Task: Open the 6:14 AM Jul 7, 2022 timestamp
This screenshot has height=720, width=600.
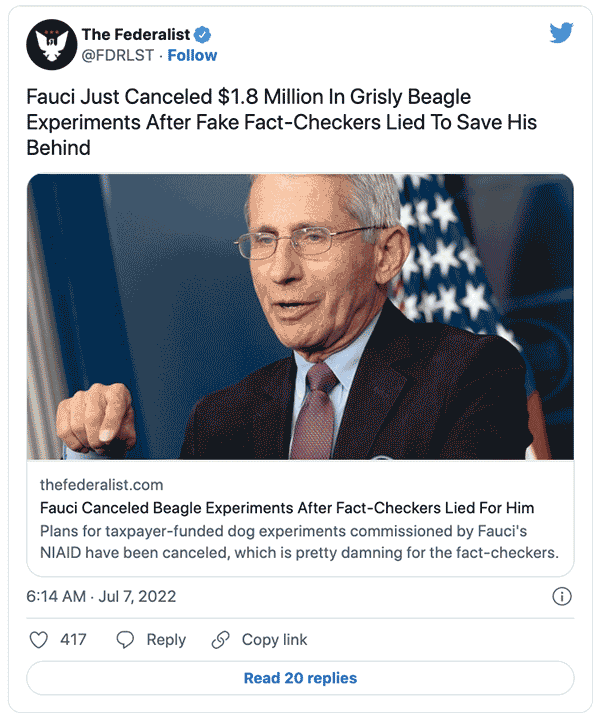Action: point(101,596)
